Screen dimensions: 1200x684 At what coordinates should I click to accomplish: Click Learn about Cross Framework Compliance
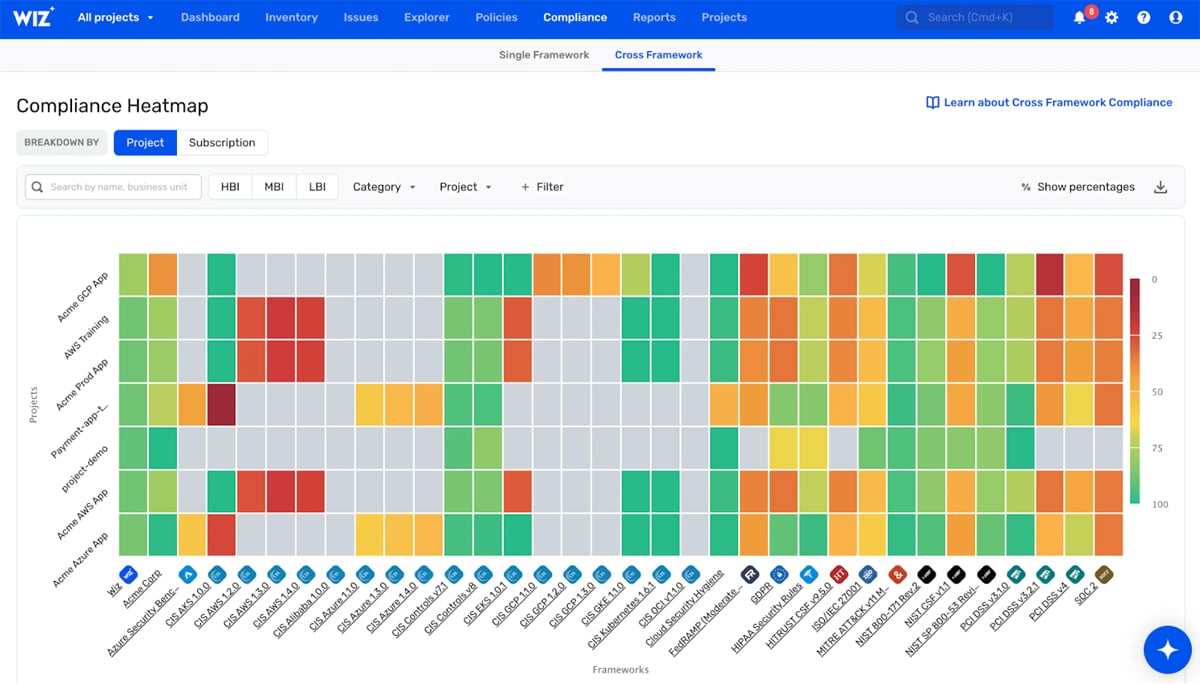coord(1048,102)
